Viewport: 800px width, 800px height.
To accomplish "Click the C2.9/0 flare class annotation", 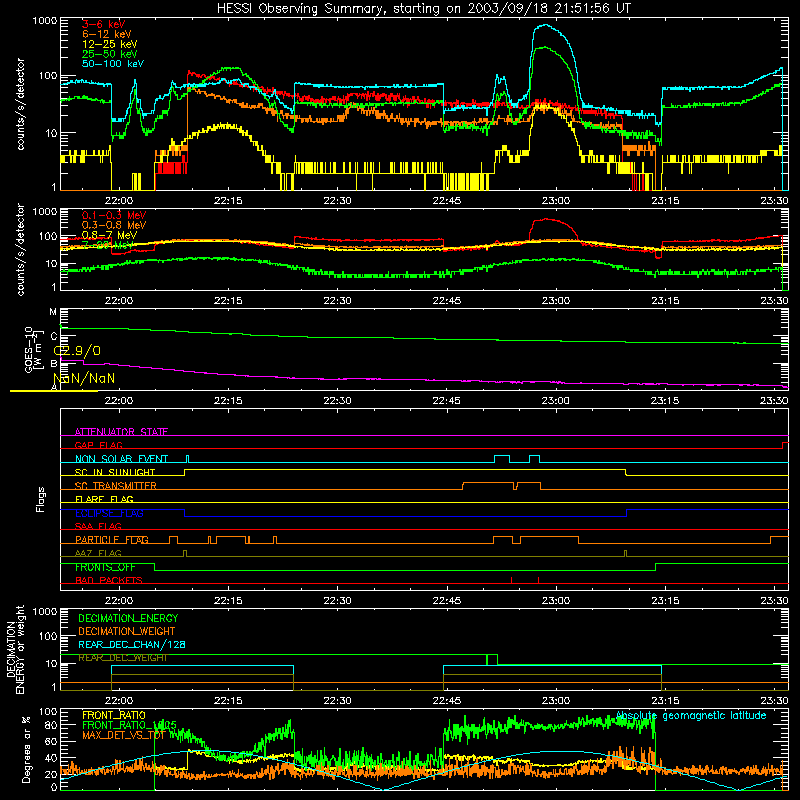I will [x=77, y=351].
